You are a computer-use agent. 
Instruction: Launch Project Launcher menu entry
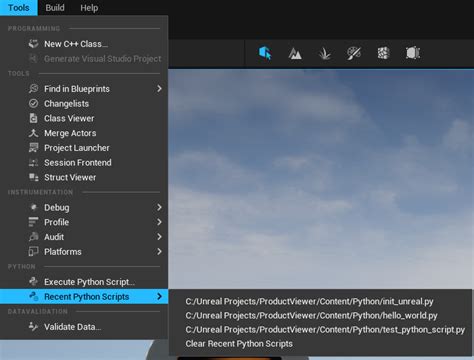coord(84,148)
